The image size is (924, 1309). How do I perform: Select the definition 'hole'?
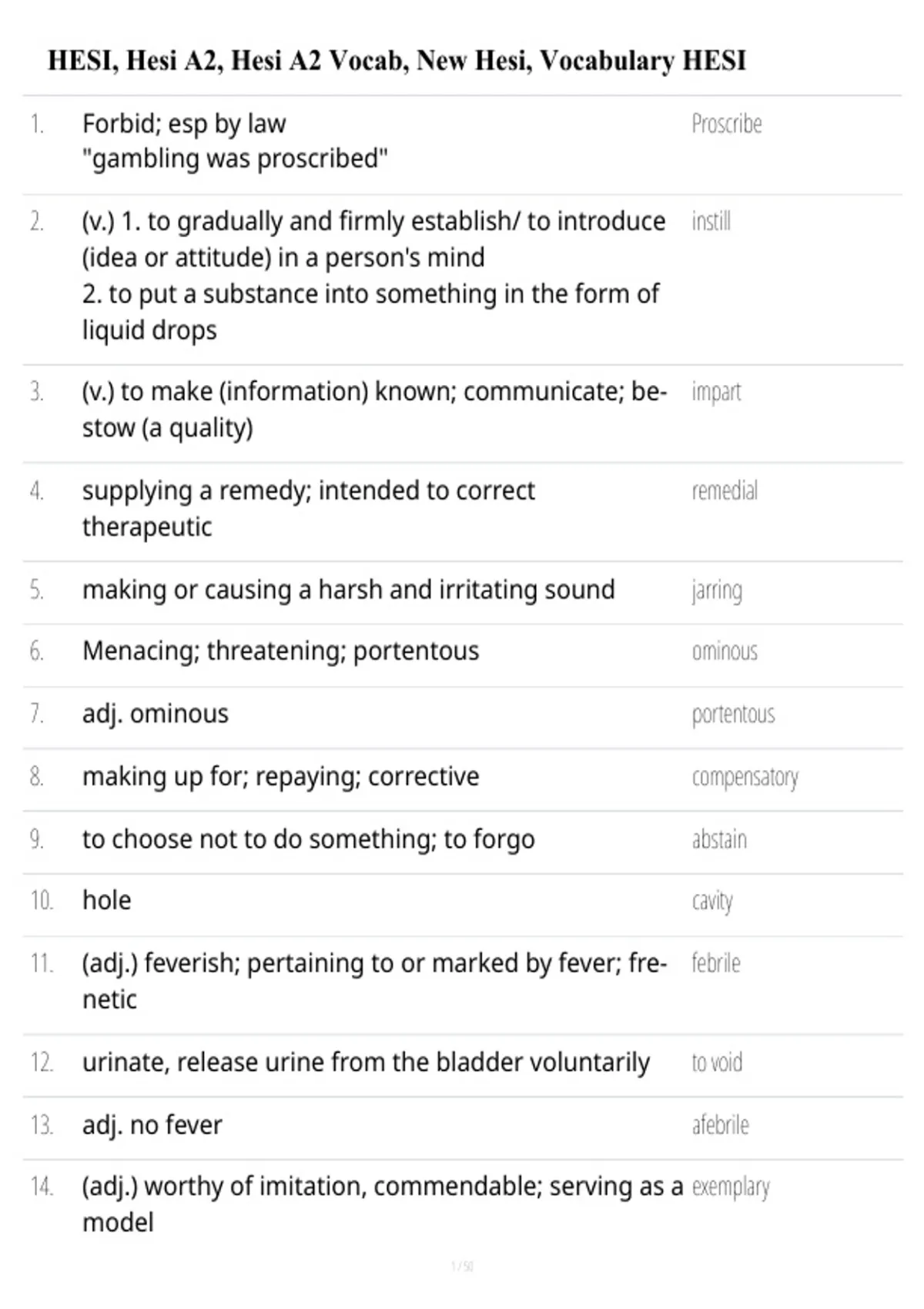(x=107, y=900)
